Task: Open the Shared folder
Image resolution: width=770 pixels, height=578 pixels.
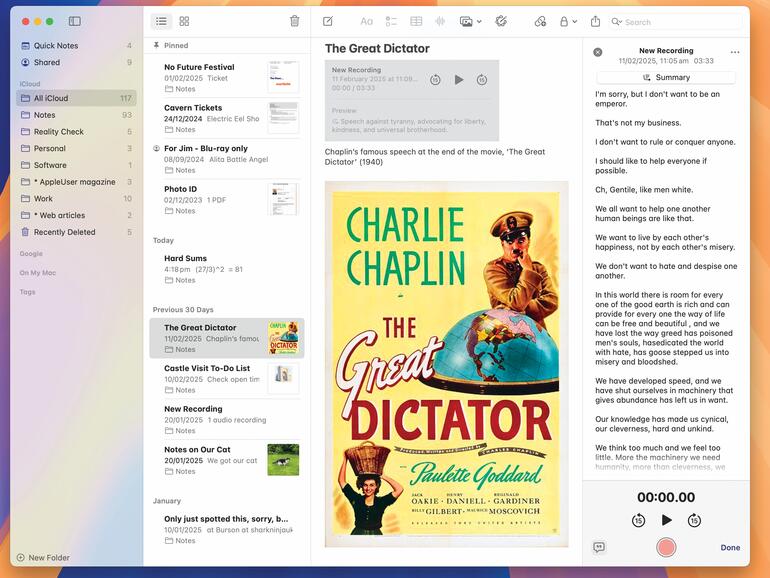Action: tap(76, 62)
